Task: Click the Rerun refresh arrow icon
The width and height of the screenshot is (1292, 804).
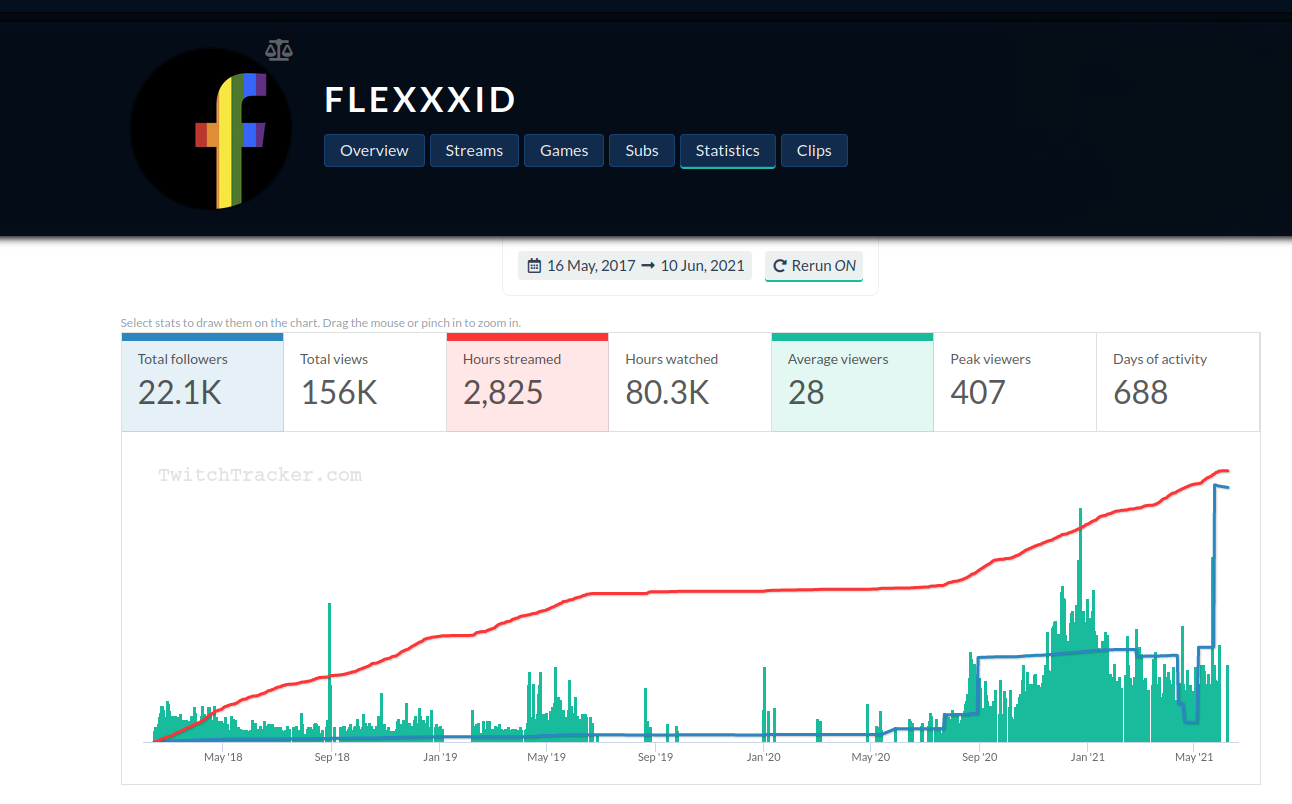Action: [x=780, y=266]
